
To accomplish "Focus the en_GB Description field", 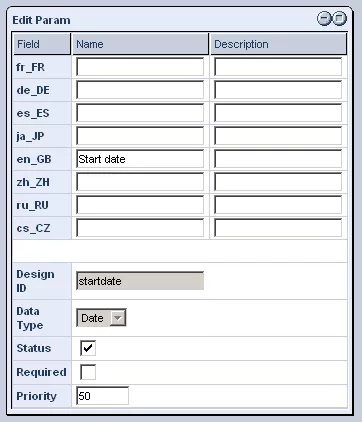I will 278,159.
